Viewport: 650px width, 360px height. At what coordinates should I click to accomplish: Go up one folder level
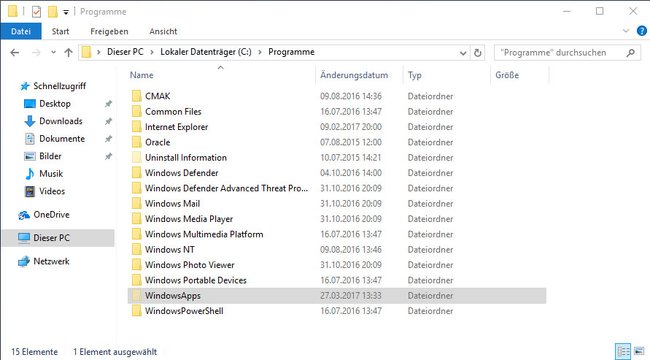click(68, 52)
